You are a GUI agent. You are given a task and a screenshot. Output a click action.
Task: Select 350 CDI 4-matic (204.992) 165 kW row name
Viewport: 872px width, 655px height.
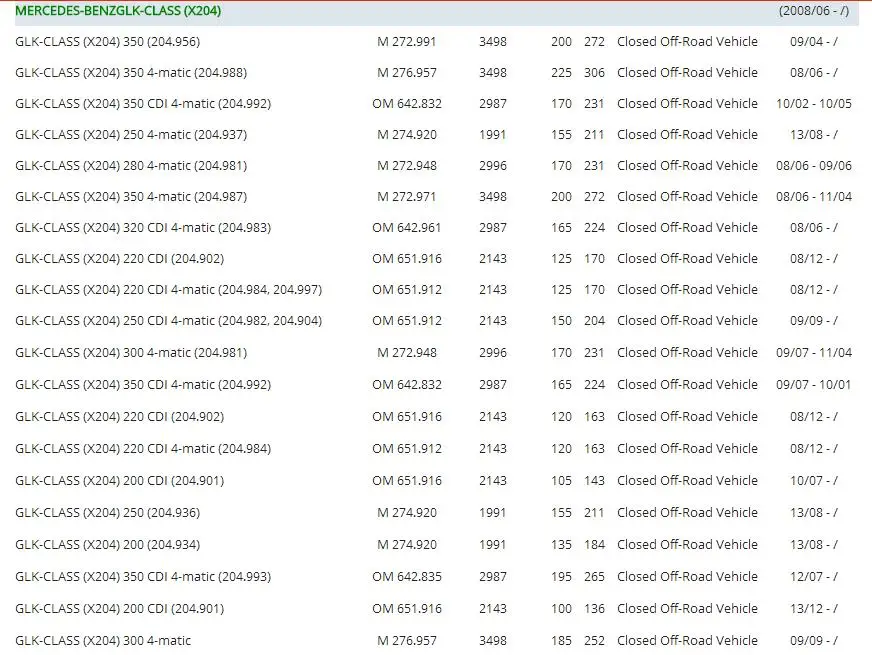point(143,385)
